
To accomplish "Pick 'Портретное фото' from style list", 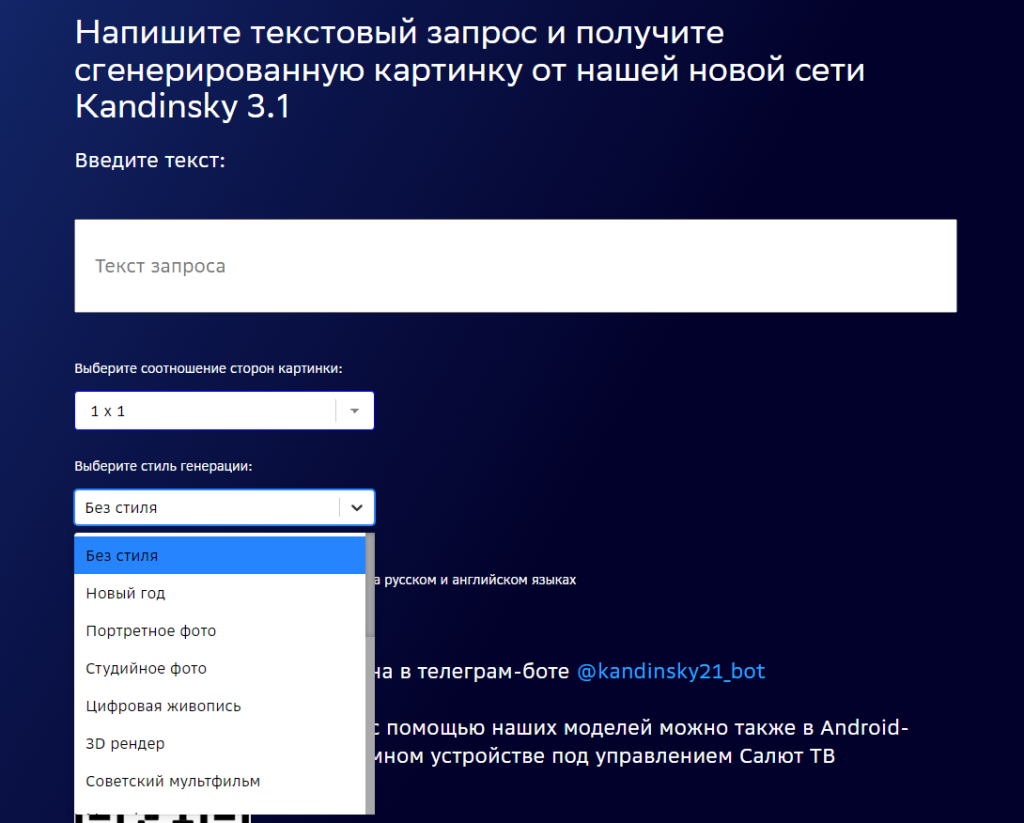I will pos(219,631).
